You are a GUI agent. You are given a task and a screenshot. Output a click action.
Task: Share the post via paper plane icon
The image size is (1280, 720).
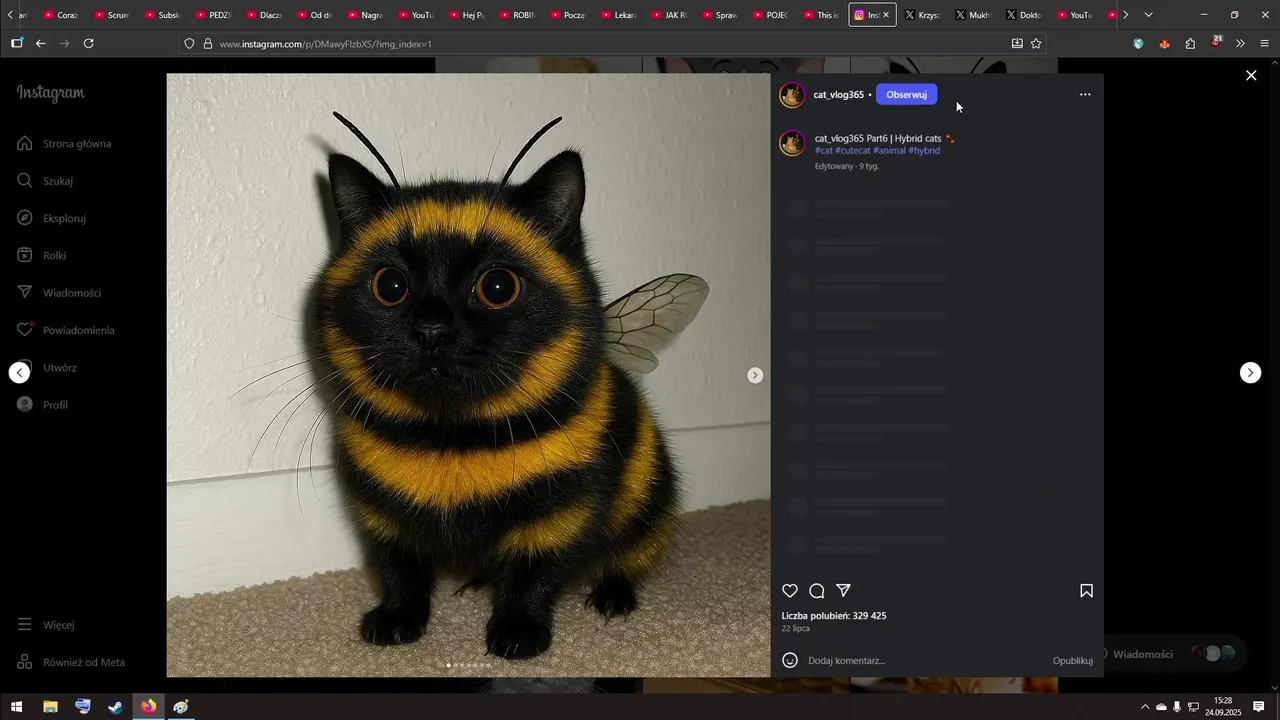point(843,591)
